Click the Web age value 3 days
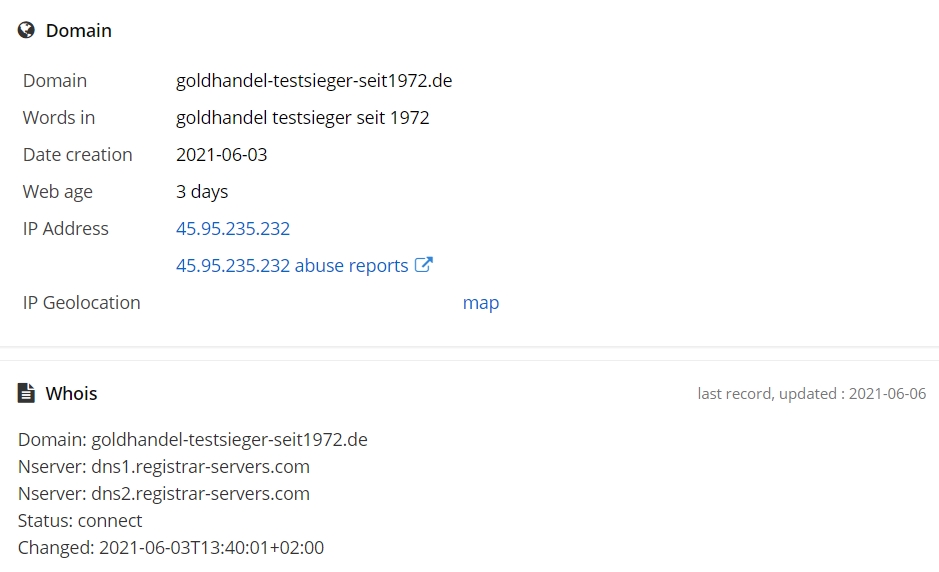Viewport: 939px width, 572px height. pos(202,192)
